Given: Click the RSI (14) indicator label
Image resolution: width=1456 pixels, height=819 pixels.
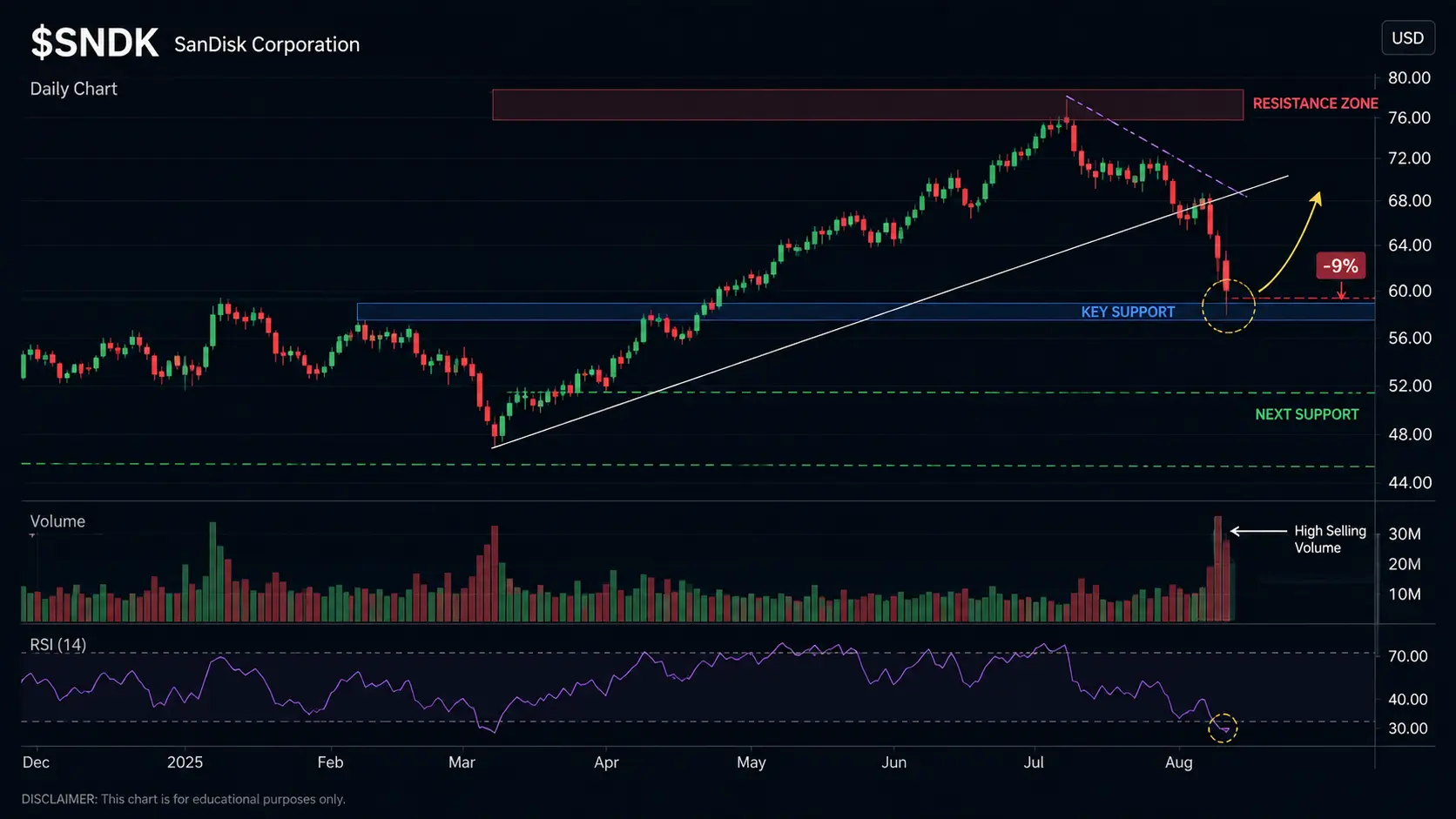Looking at the screenshot, I should point(57,645).
